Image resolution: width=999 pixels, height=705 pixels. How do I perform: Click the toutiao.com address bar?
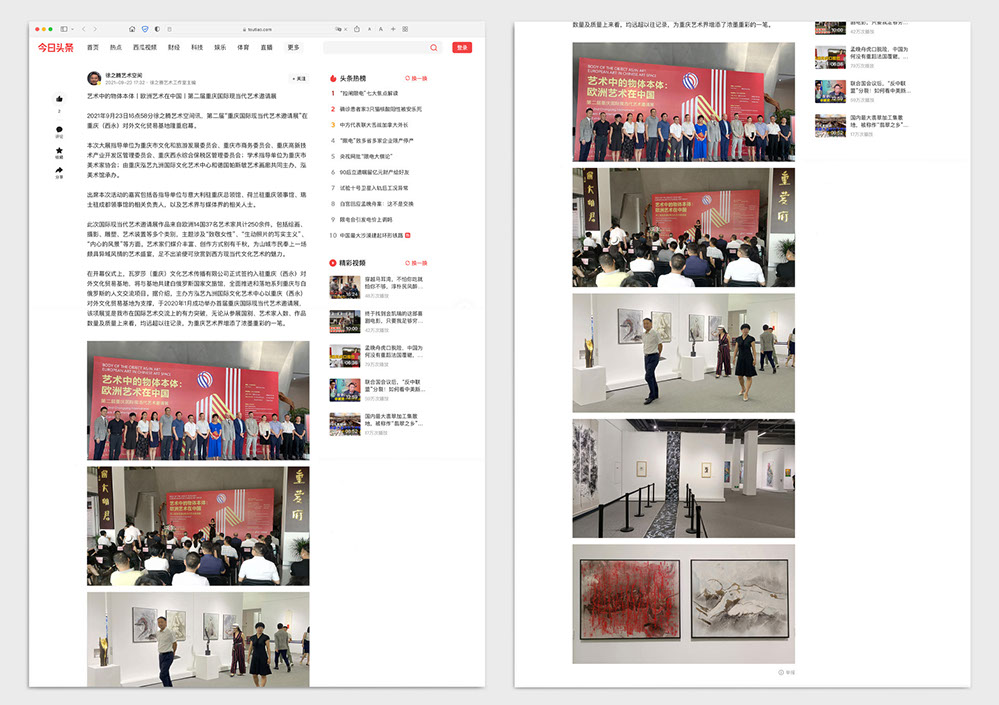[258, 29]
